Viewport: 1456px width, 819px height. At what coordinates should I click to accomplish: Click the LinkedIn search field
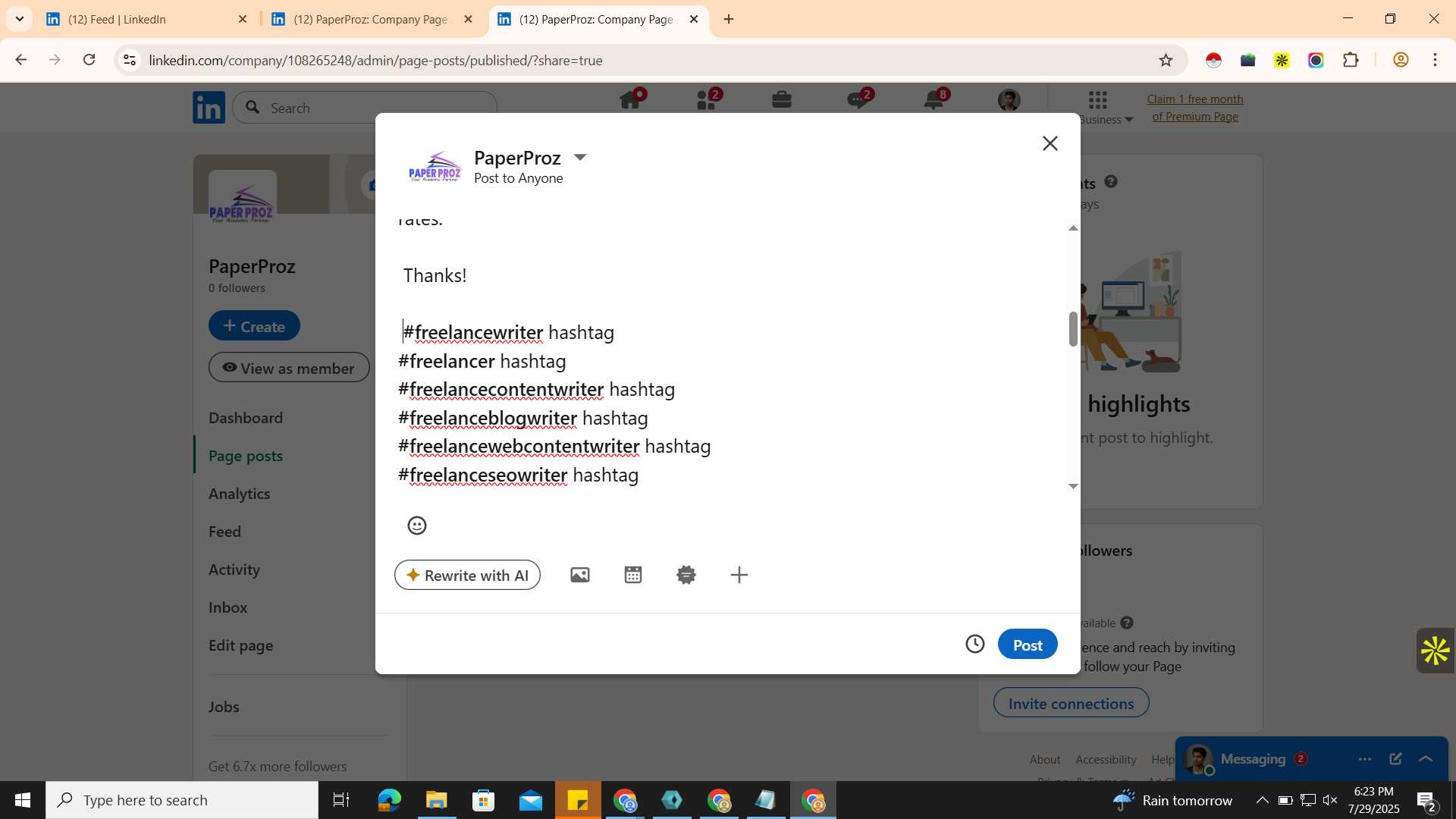pos(365,108)
